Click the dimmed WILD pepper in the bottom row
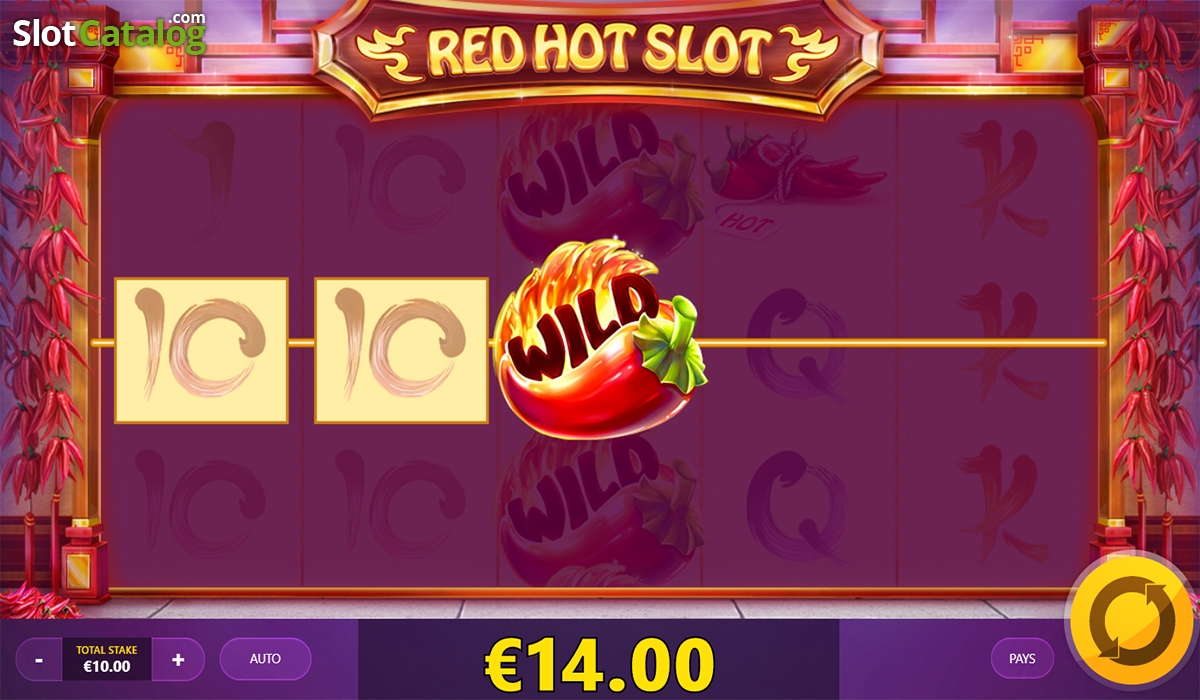Viewport: 1200px width, 700px height. [x=598, y=510]
